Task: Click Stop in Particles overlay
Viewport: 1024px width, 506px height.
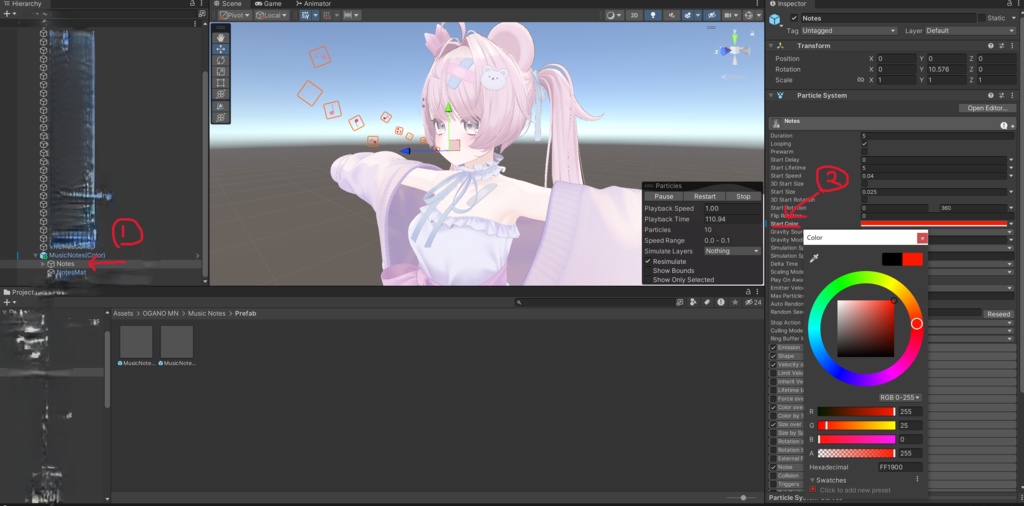Action: (743, 196)
